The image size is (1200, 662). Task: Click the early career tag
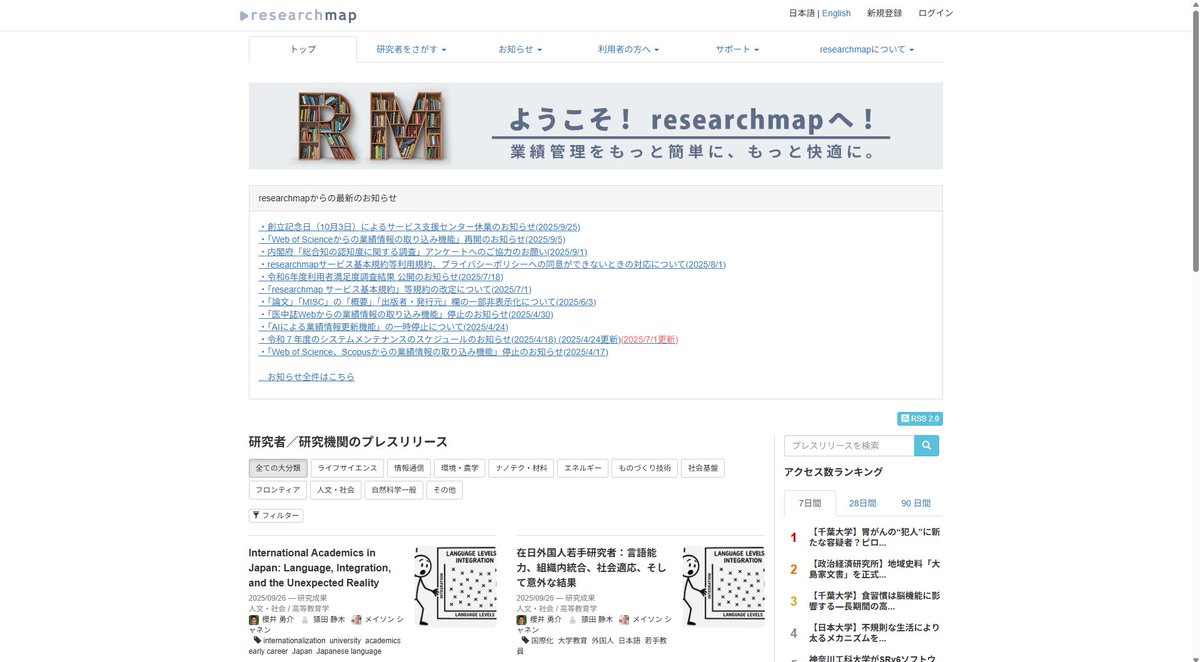(x=268, y=651)
